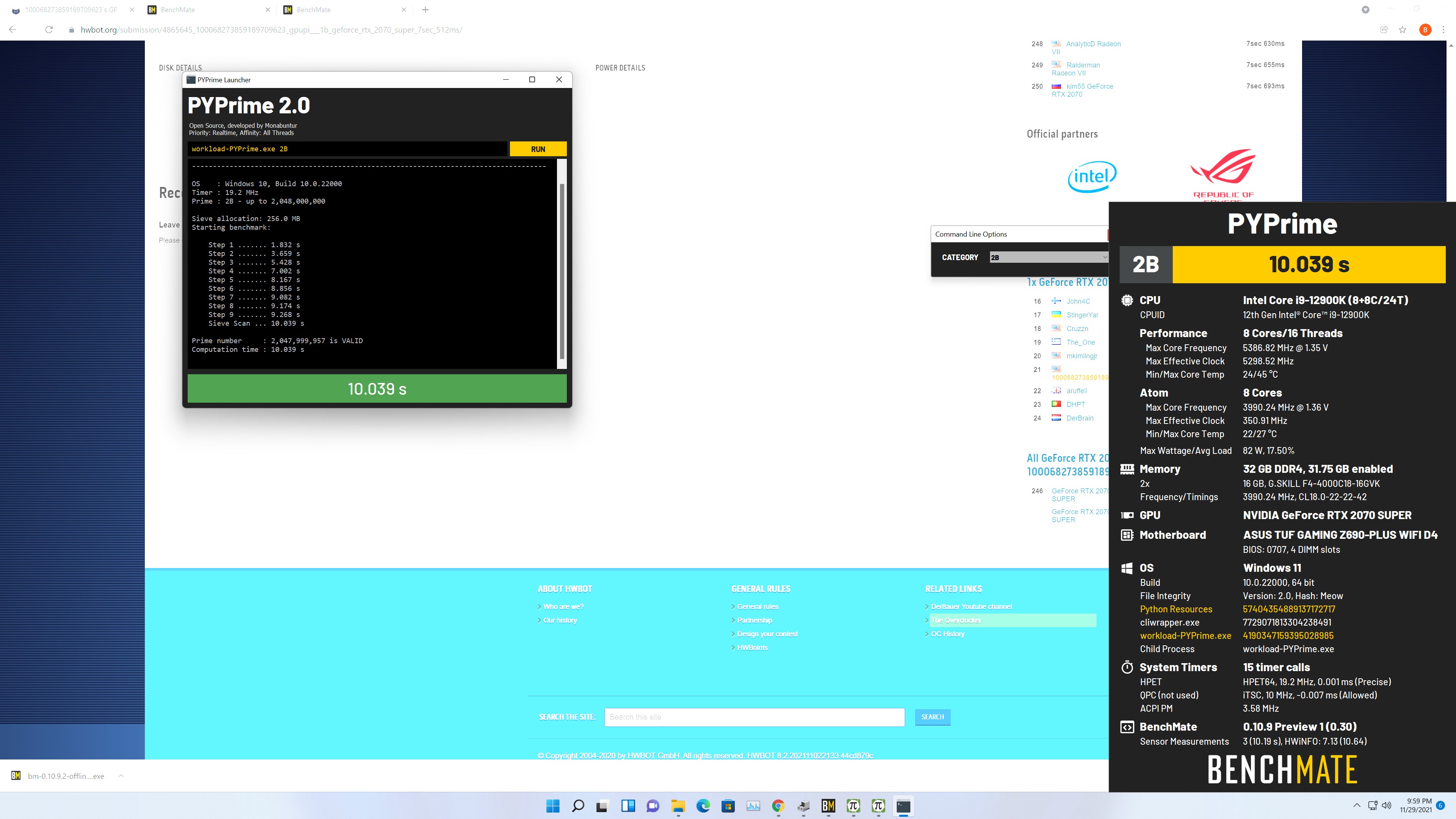Open File Explorer from the taskbar
This screenshot has height=819, width=1456.
pyautogui.click(x=678, y=806)
